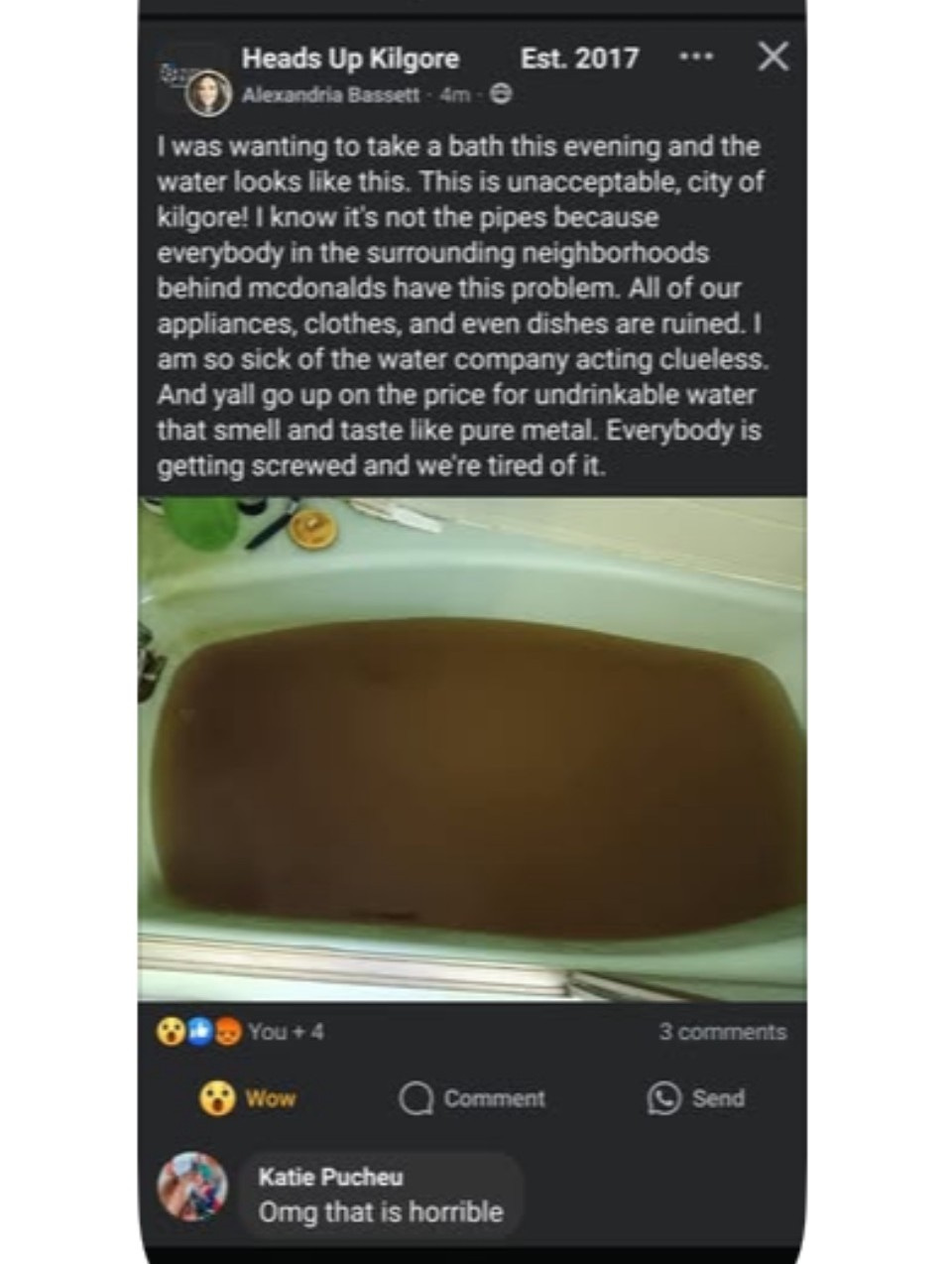
Task: Close the post viewer with X
Action: click(x=773, y=57)
